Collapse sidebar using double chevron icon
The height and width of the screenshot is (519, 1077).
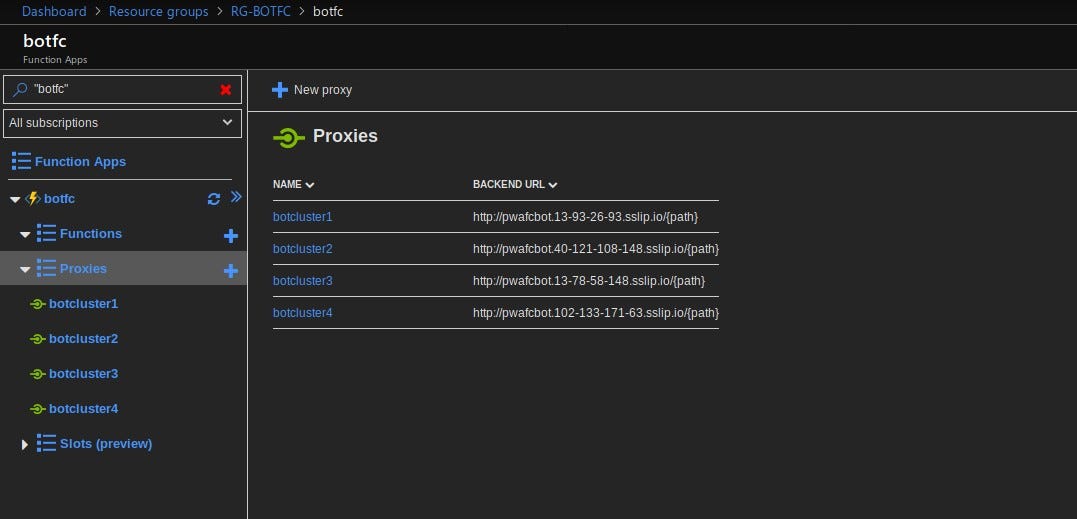point(236,197)
